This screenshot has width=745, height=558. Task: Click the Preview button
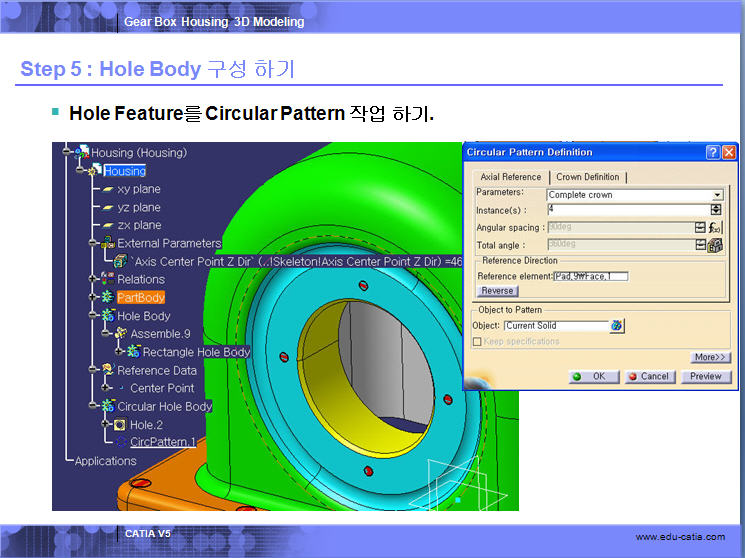pyautogui.click(x=706, y=377)
